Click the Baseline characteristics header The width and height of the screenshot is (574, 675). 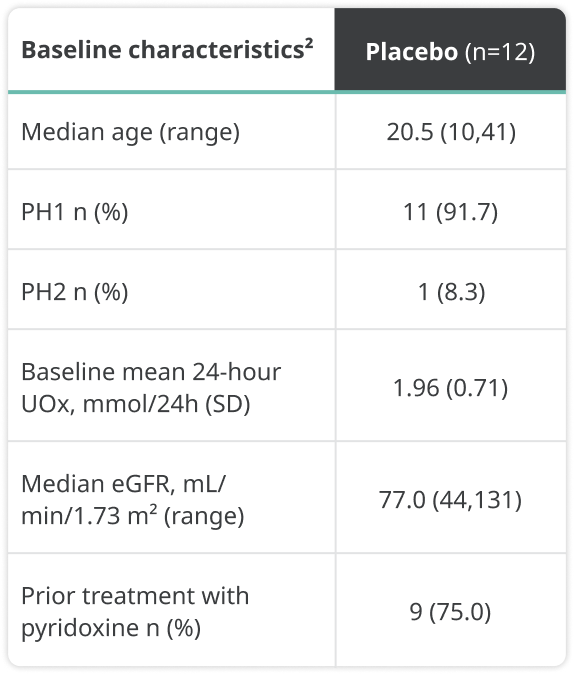point(167,49)
